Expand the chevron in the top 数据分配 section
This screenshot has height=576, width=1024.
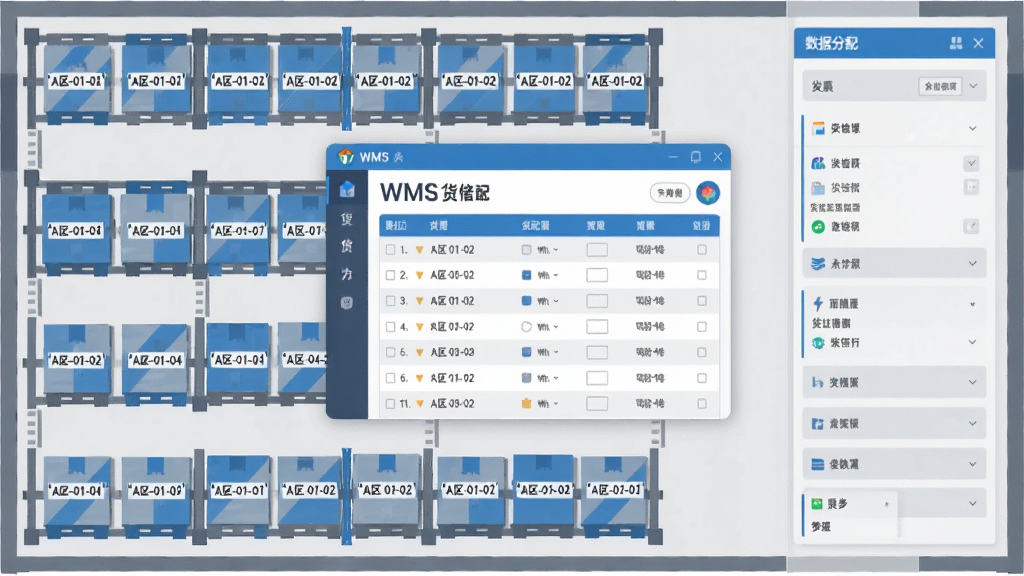tap(973, 86)
